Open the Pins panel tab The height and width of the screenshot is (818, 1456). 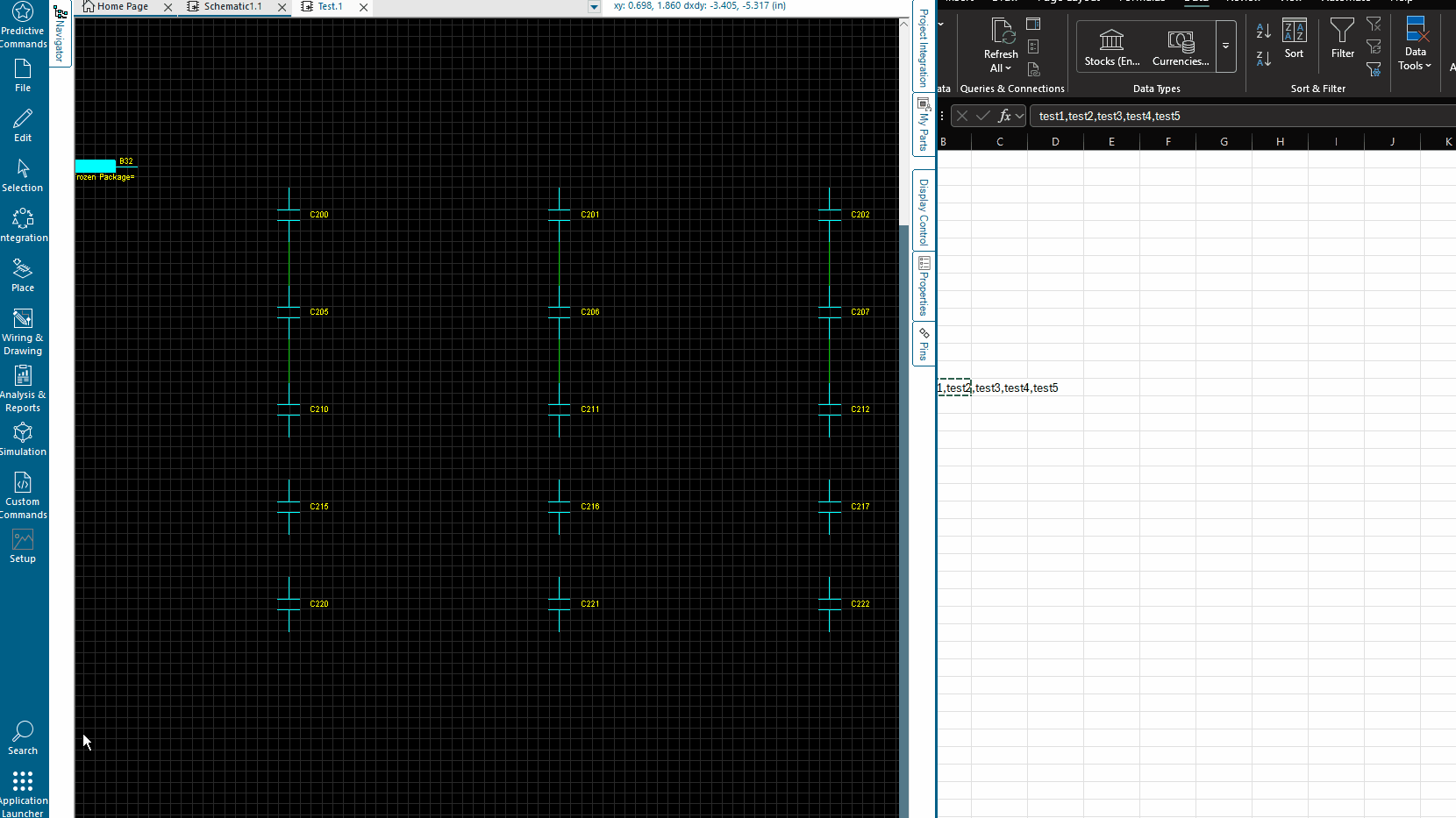tap(924, 344)
